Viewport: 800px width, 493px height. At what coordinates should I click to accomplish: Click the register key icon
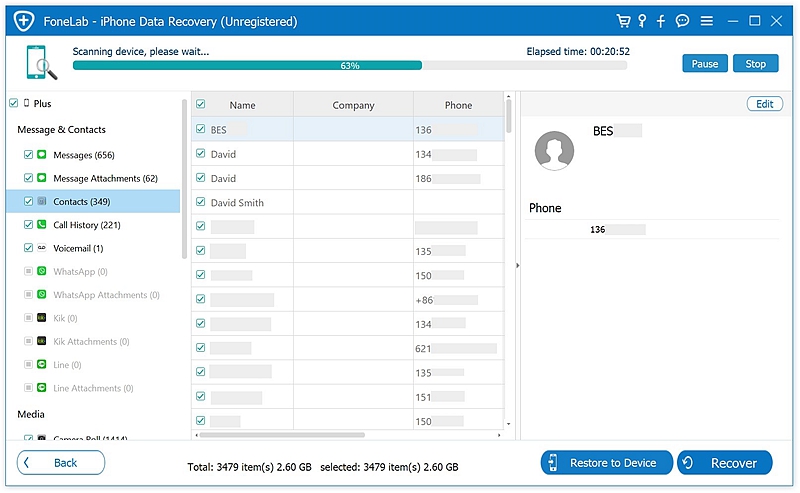[x=642, y=21]
